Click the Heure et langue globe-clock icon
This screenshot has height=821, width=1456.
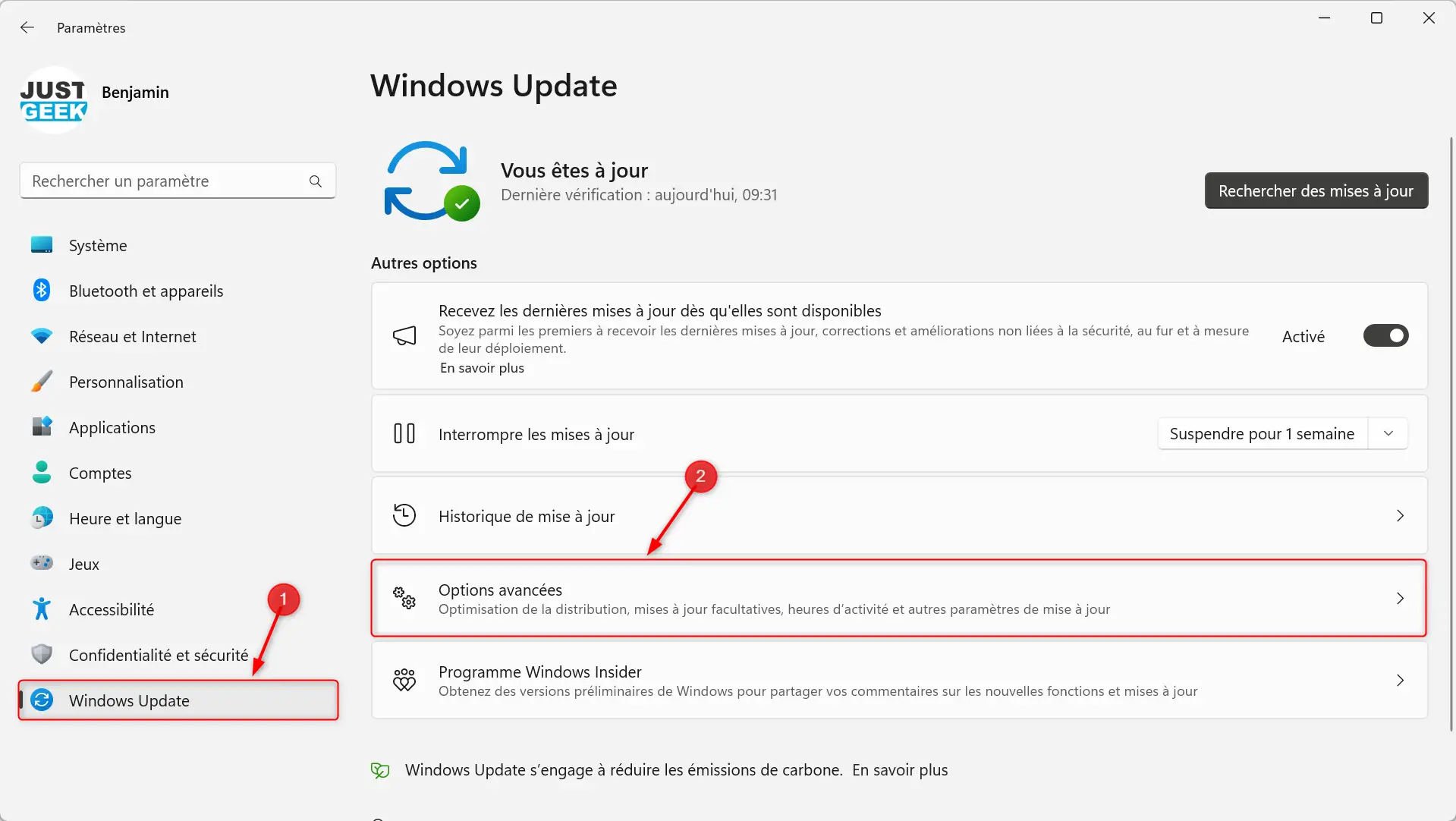coord(42,518)
